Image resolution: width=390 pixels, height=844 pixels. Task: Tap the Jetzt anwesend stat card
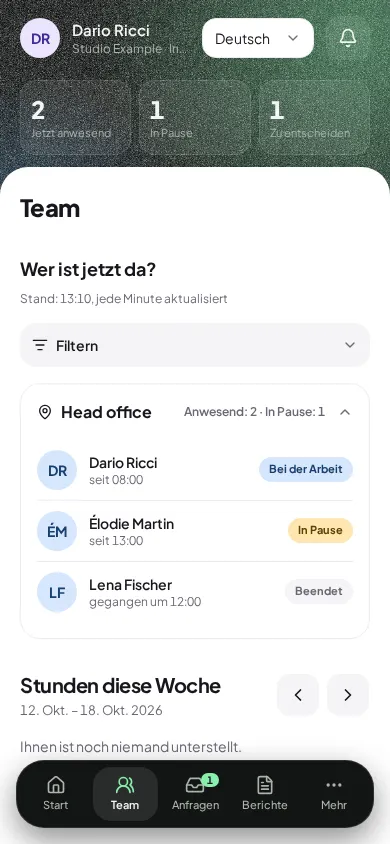[x=75, y=118]
